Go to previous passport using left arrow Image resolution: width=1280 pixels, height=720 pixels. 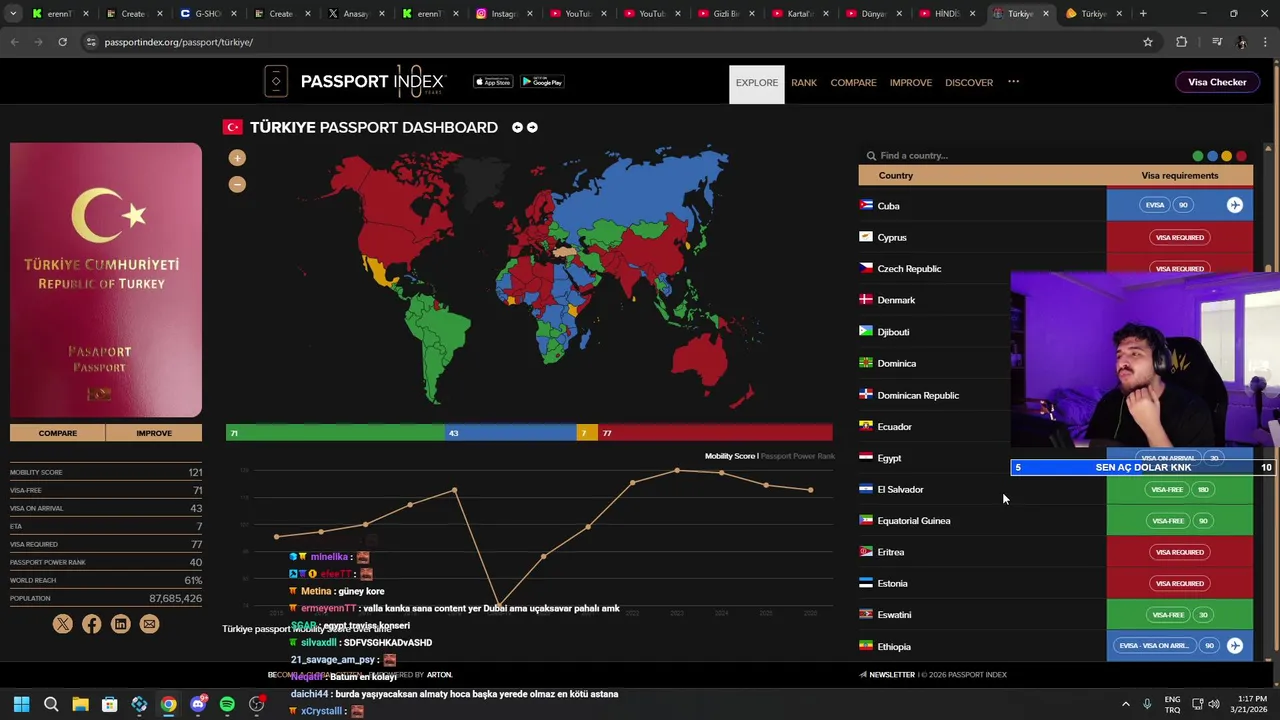tap(517, 128)
